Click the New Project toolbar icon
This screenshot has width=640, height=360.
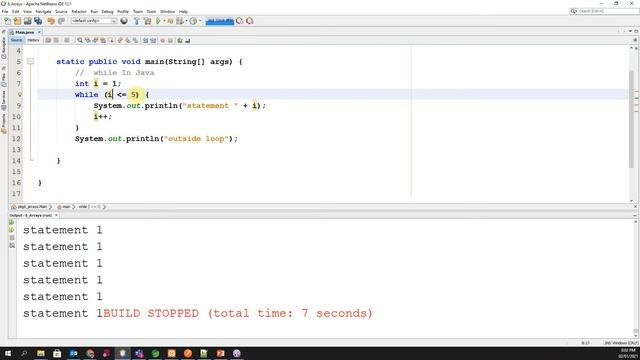pyautogui.click(x=17, y=21)
